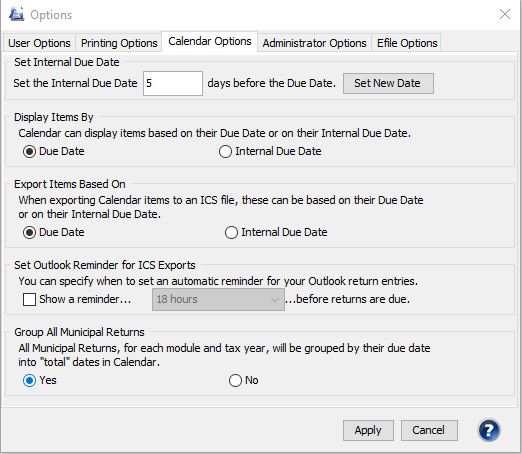Select the Calendar Options tab
Viewport: 522px width, 454px height.
210,41
